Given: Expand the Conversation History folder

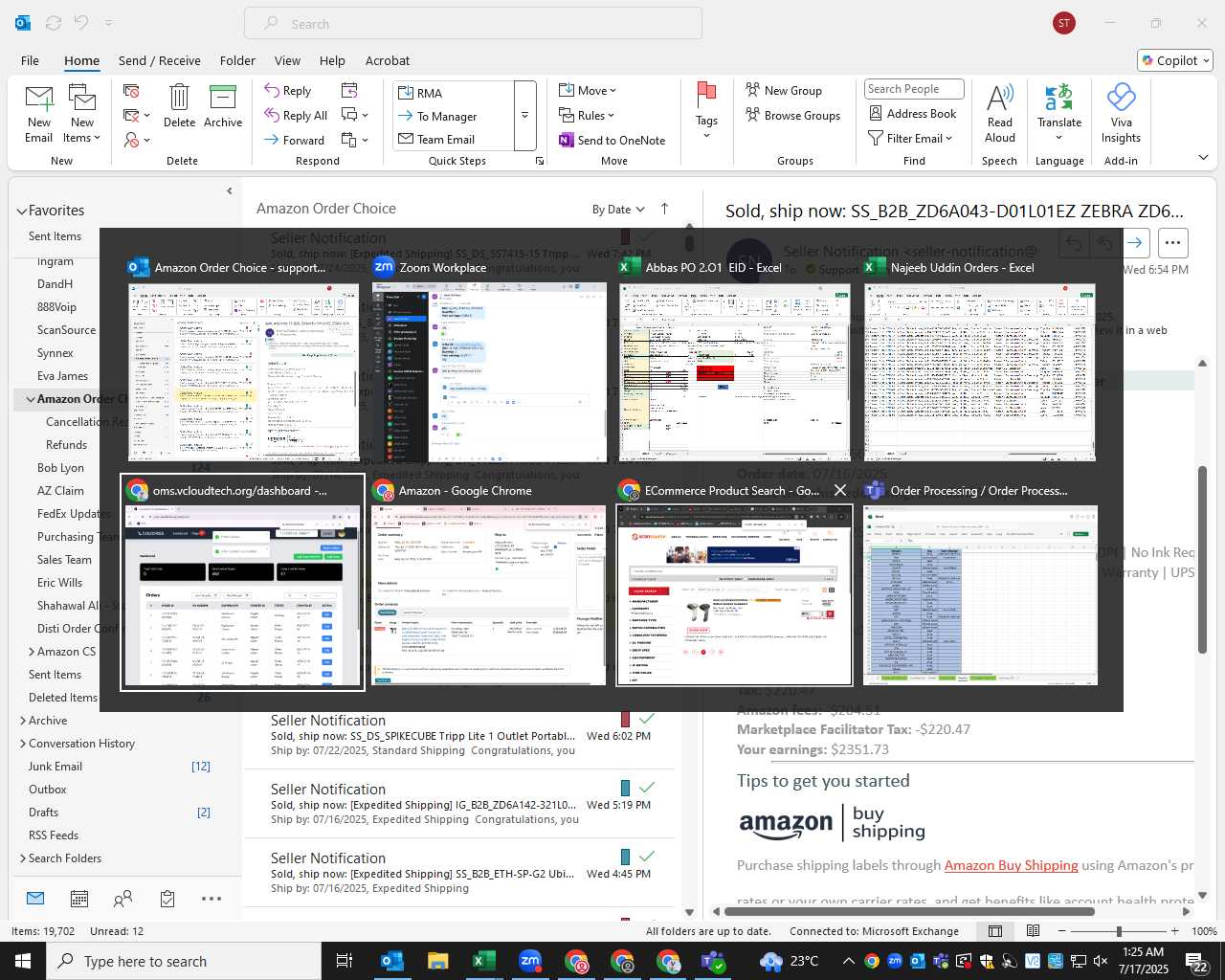Looking at the screenshot, I should (23, 744).
